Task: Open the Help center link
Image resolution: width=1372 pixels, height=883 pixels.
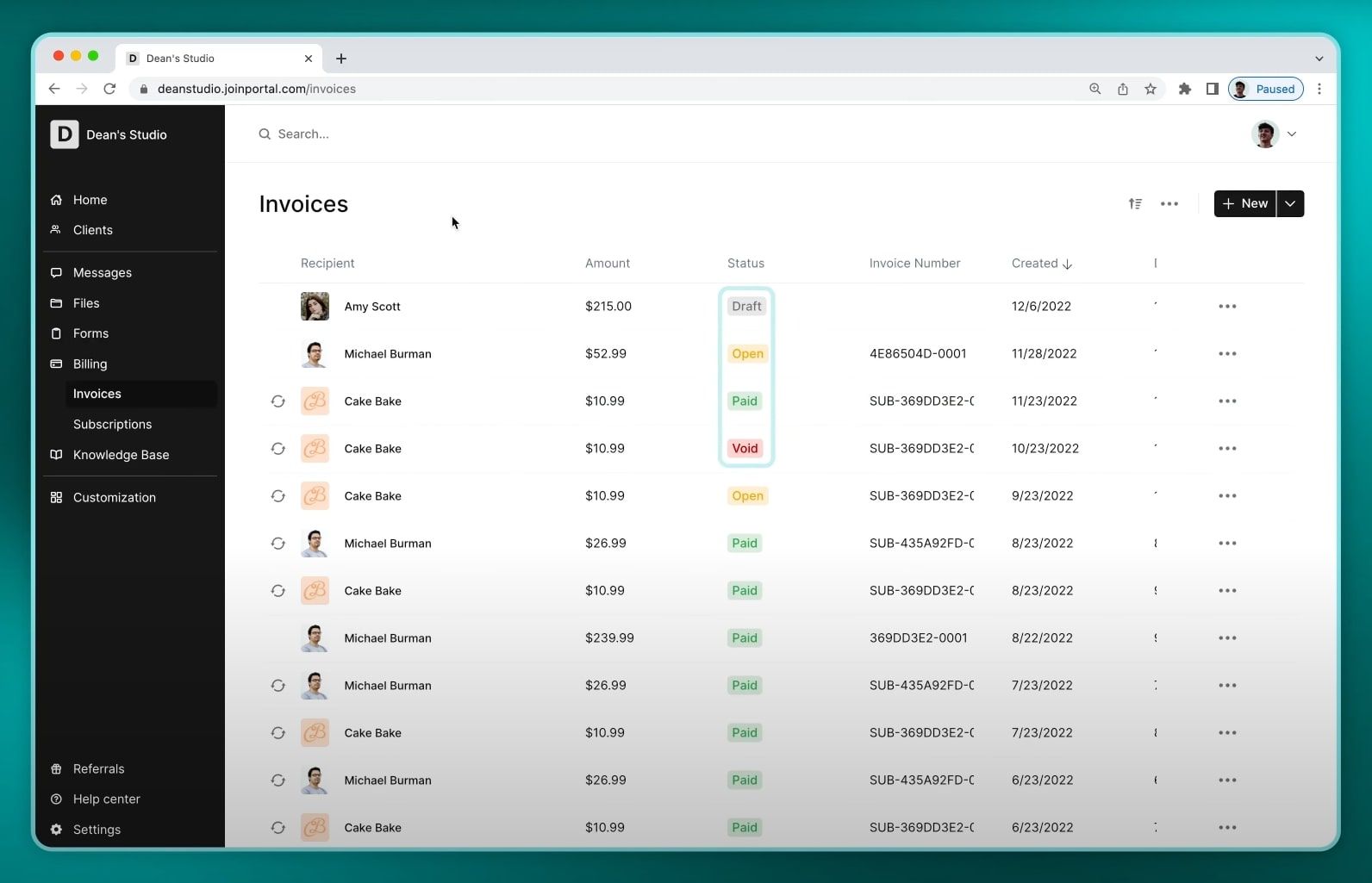Action: (x=106, y=799)
